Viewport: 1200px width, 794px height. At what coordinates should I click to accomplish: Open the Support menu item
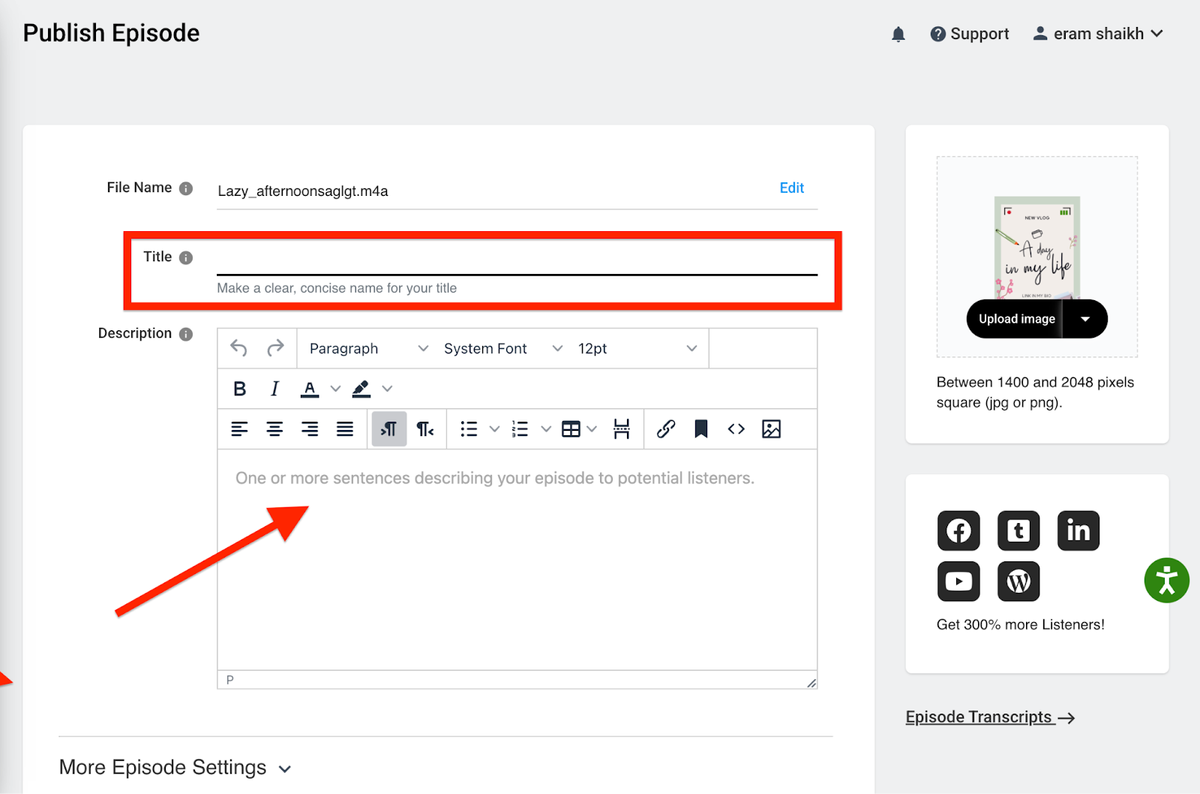[969, 34]
